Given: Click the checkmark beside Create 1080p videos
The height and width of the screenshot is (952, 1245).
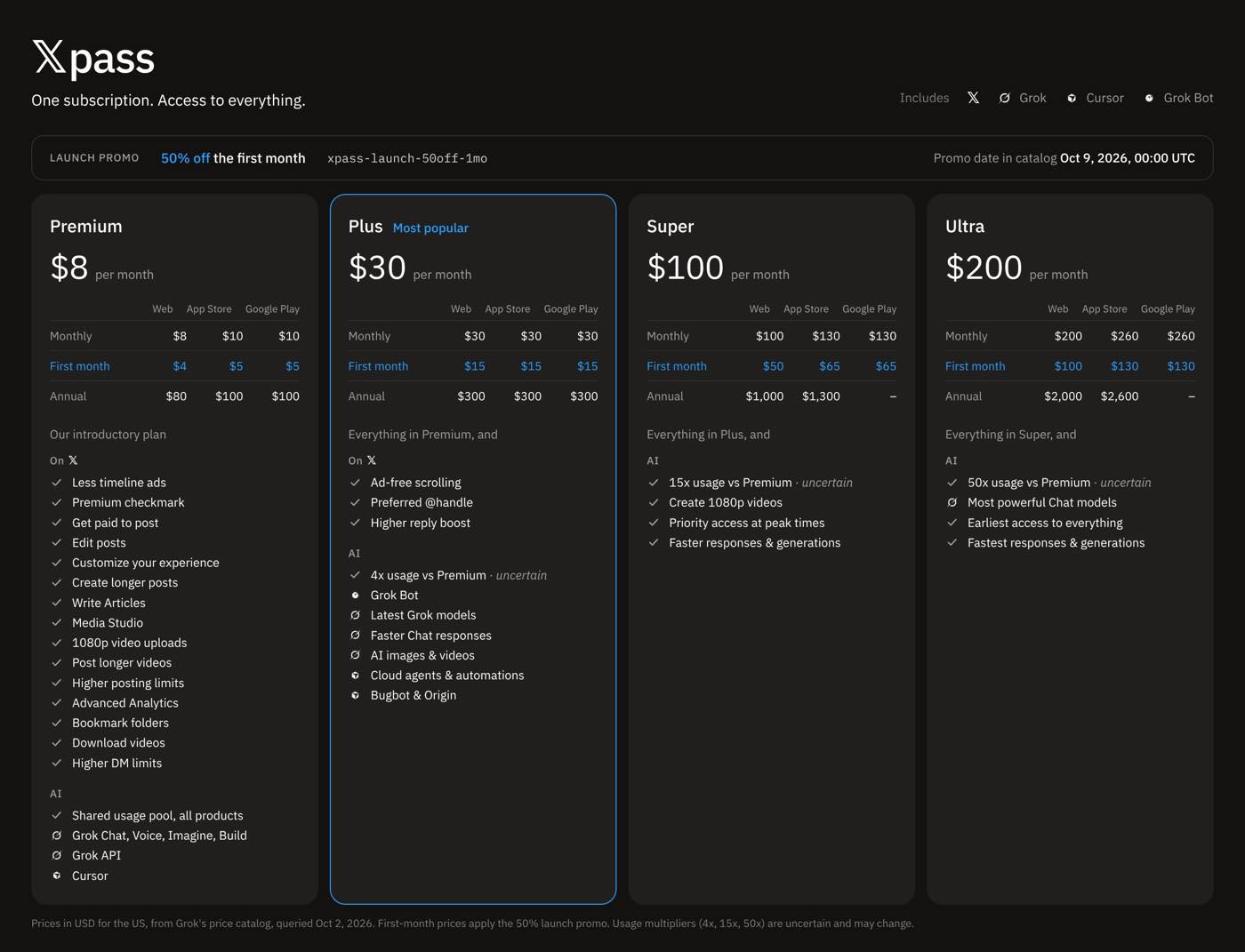Looking at the screenshot, I should point(653,502).
